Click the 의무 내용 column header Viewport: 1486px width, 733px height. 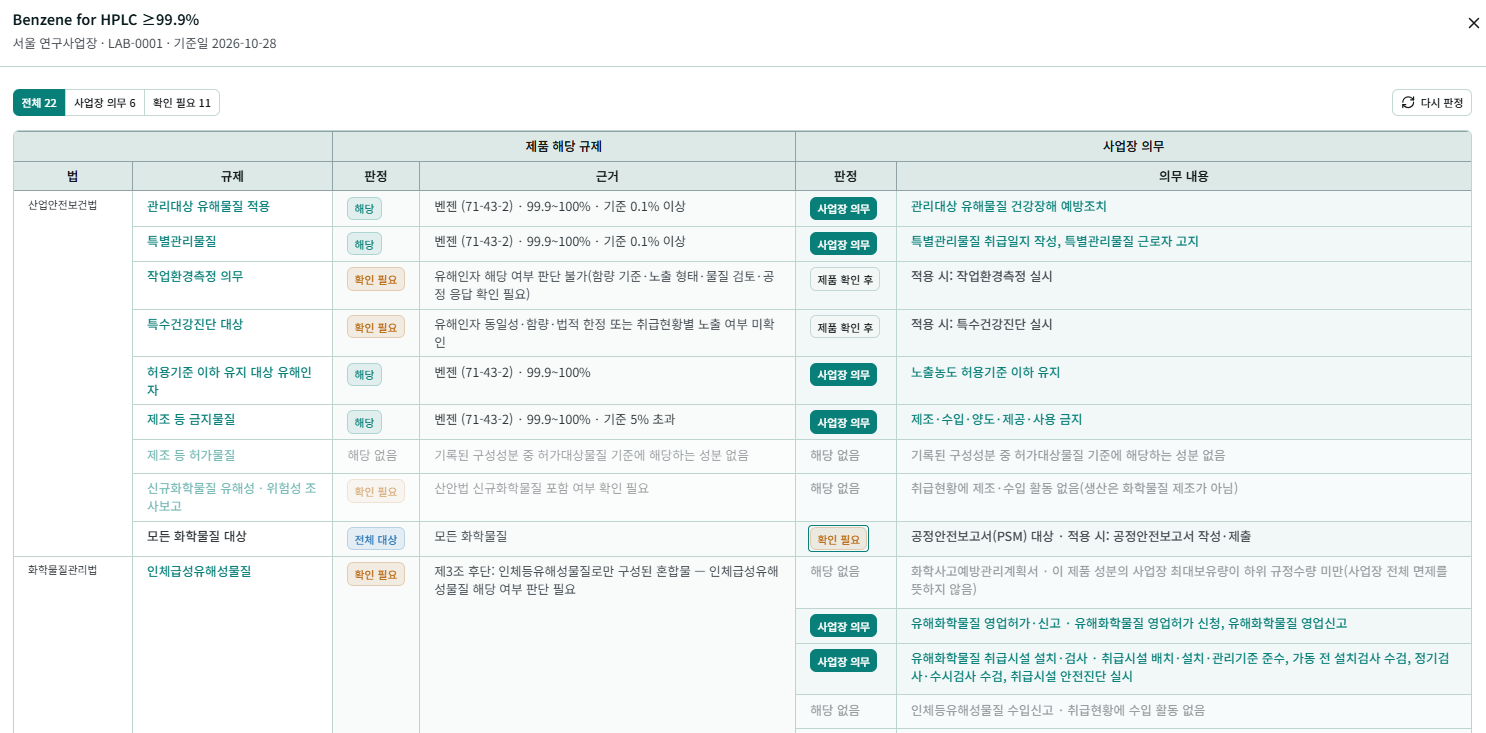click(1184, 176)
